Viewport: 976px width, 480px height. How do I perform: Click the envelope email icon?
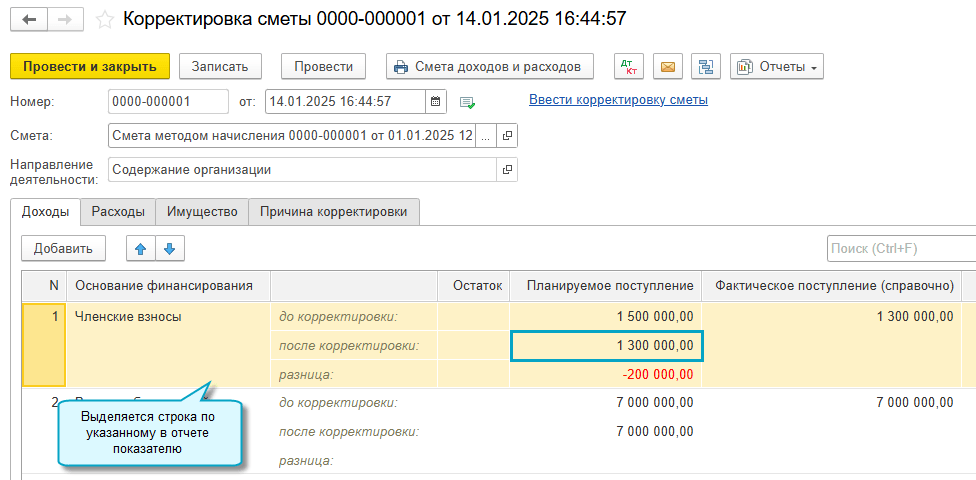coord(668,67)
